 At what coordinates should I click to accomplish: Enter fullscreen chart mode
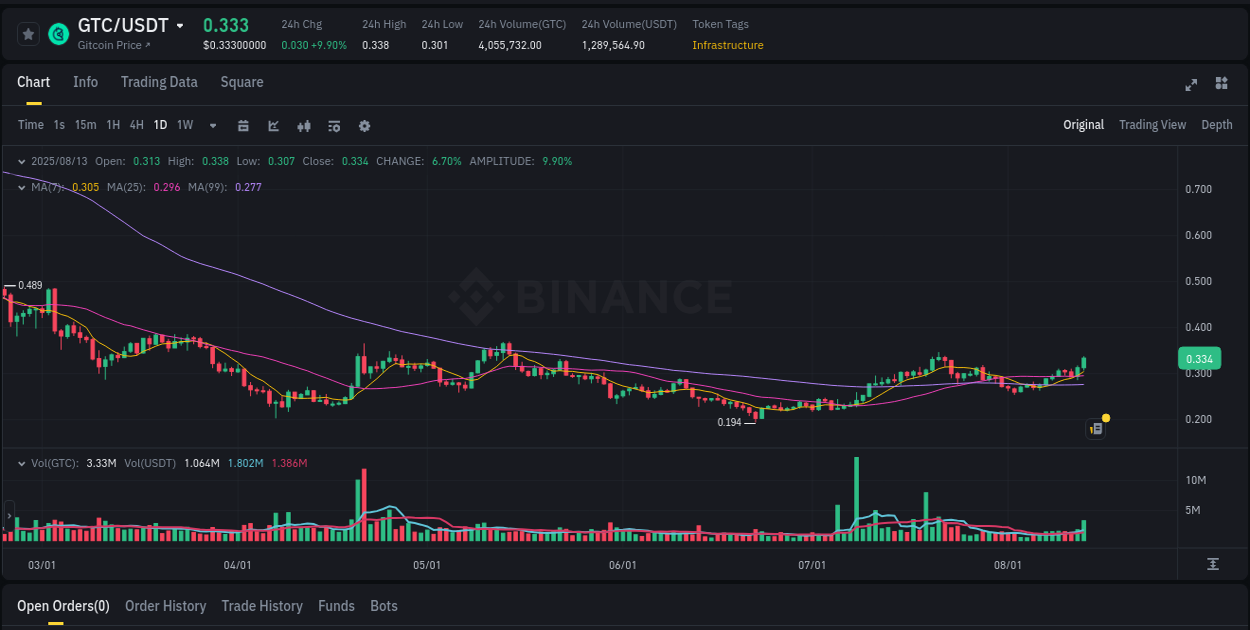1190,85
